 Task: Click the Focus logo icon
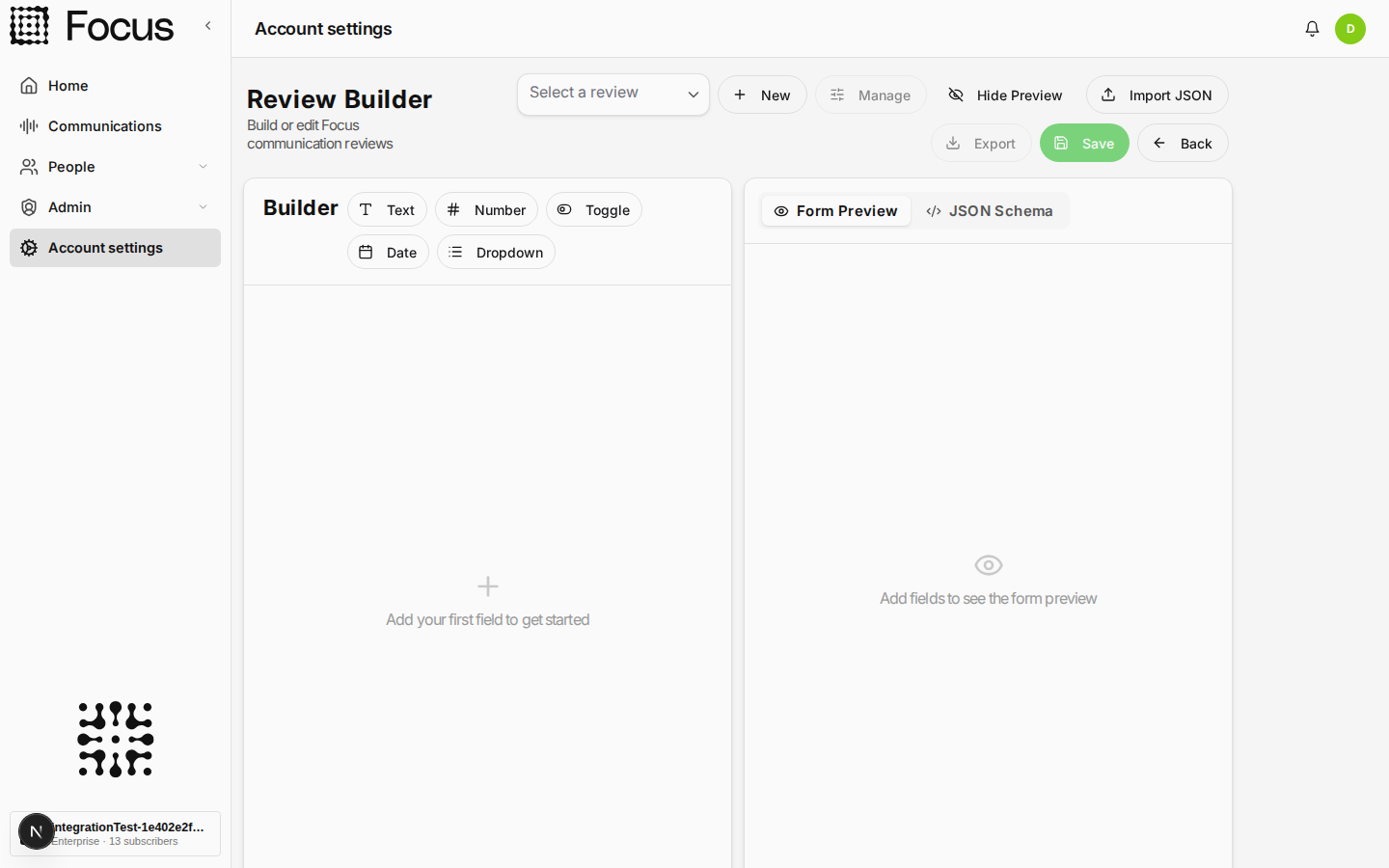pos(30,26)
